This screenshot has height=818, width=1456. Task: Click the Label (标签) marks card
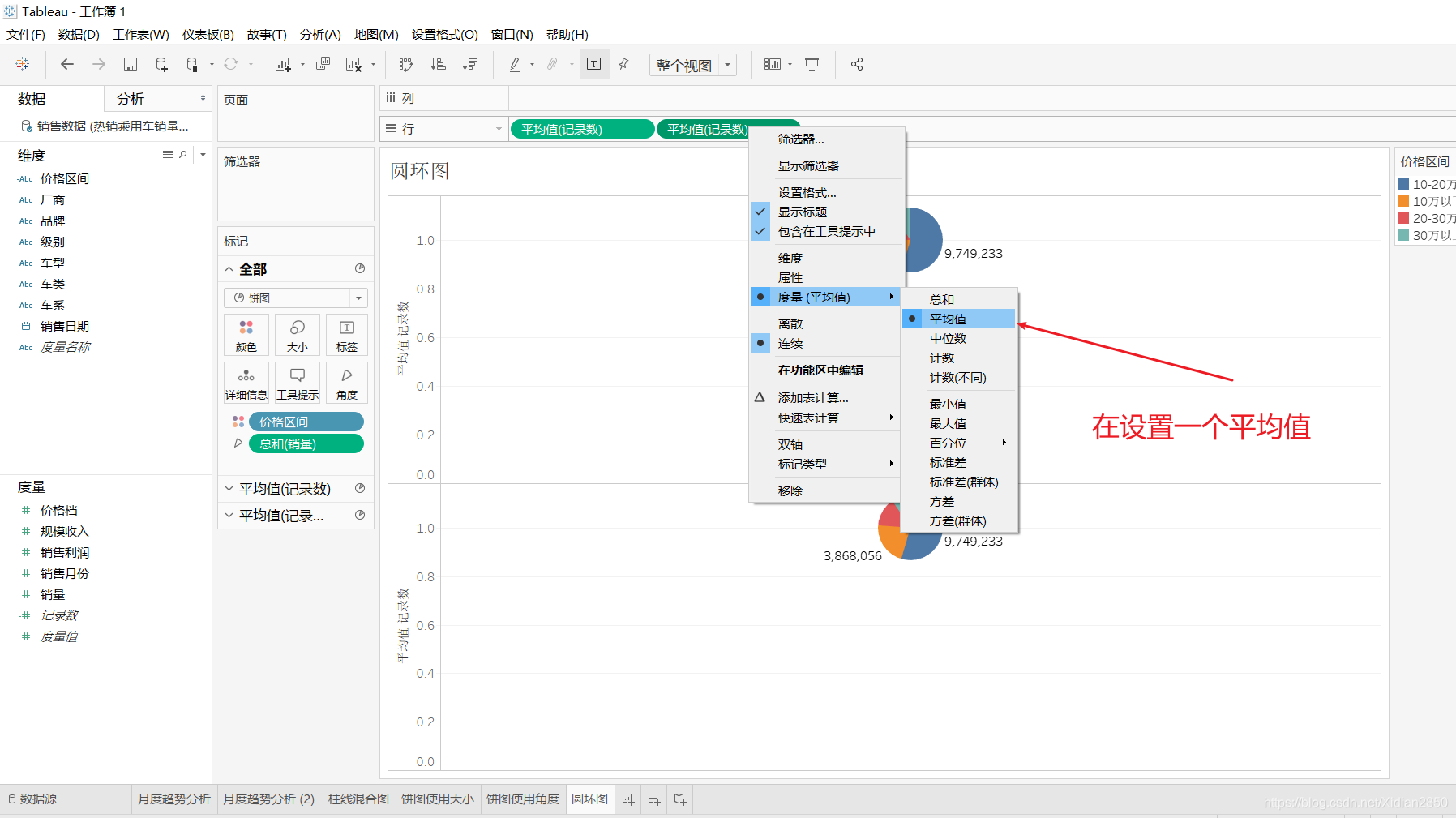(346, 335)
